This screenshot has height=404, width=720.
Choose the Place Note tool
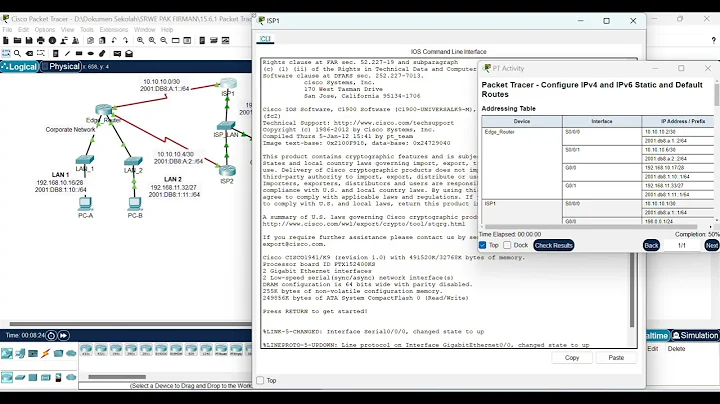[x=56, y=53]
